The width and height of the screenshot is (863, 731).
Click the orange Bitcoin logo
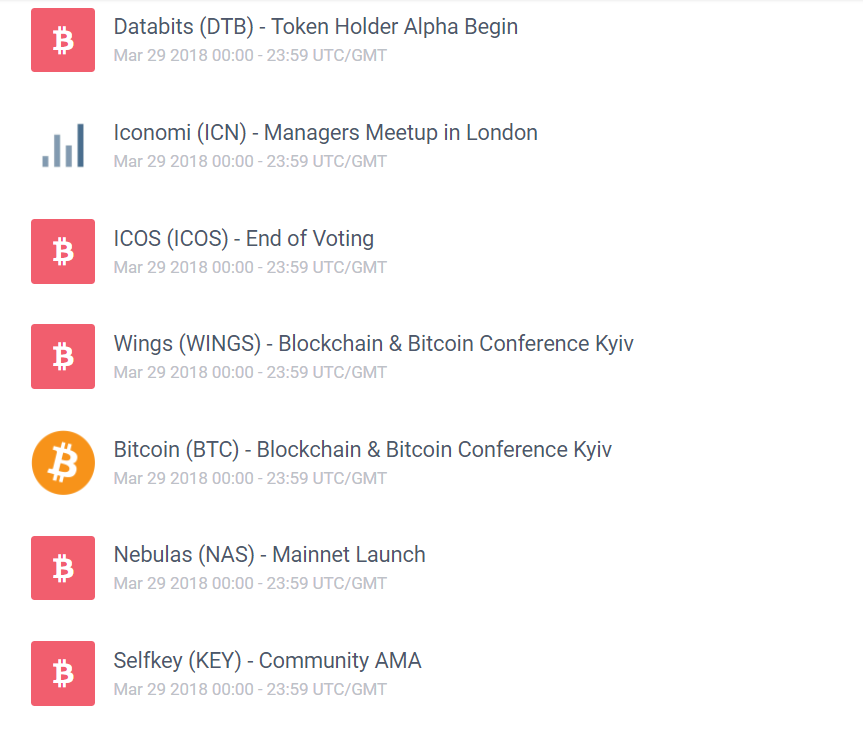63,462
